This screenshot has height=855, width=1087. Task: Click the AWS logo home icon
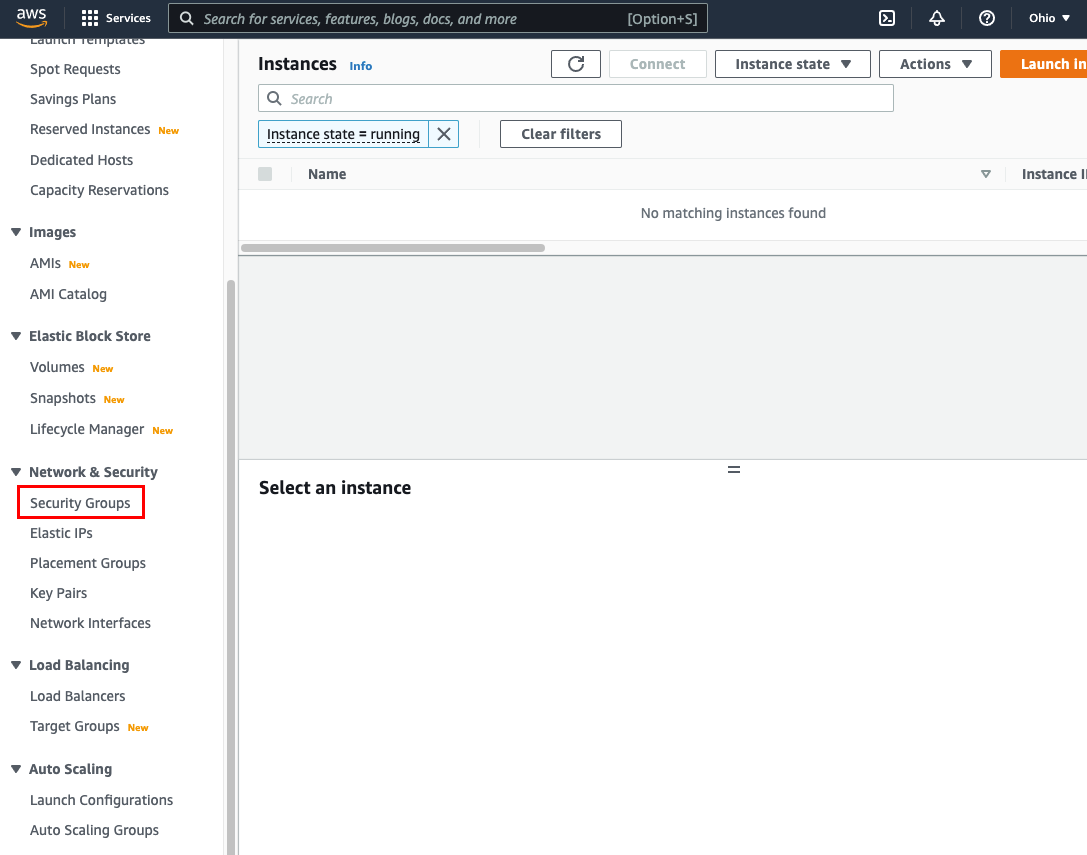[x=32, y=17]
